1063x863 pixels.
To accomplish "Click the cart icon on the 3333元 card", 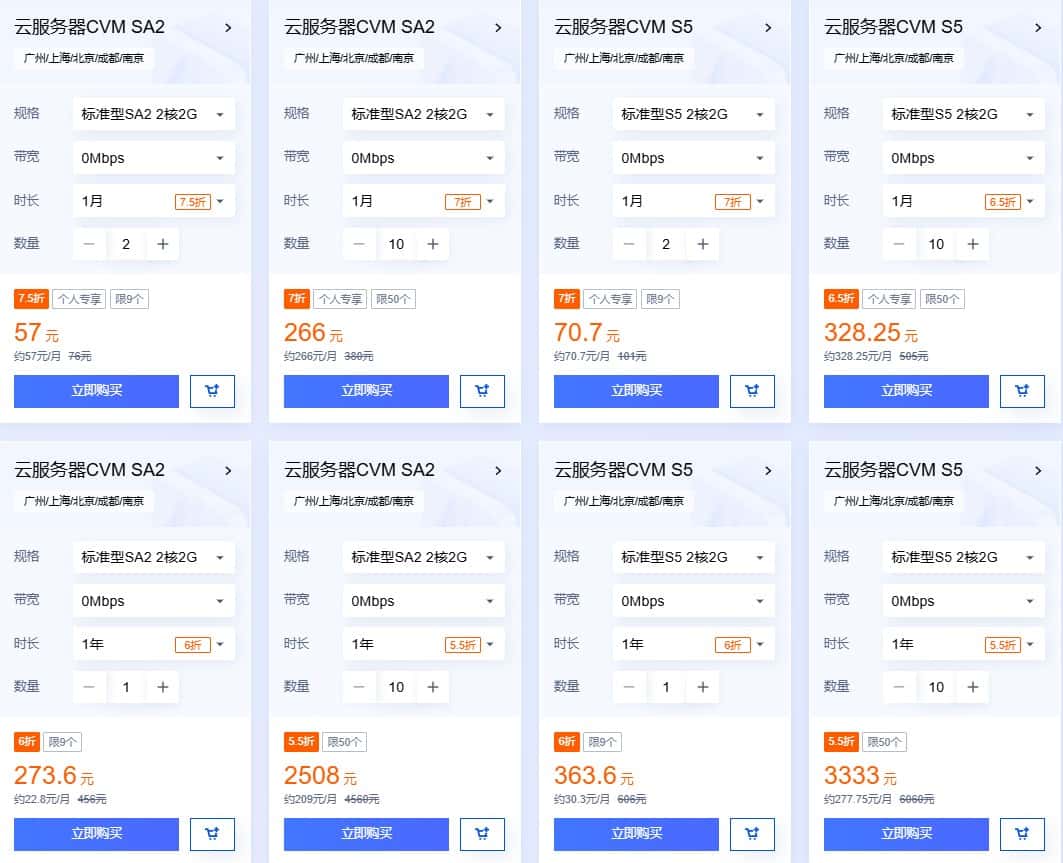I will click(x=1022, y=834).
